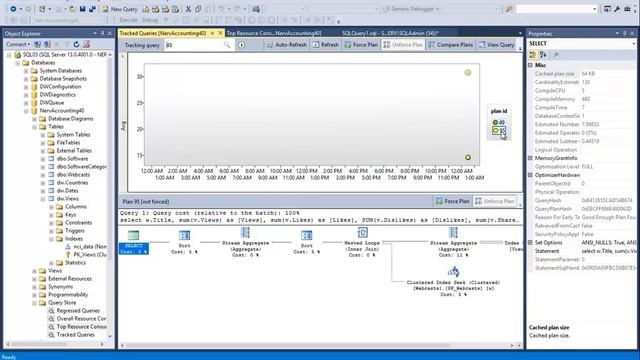
Task: Click the Save All icon in toolbar
Action: 92,9
